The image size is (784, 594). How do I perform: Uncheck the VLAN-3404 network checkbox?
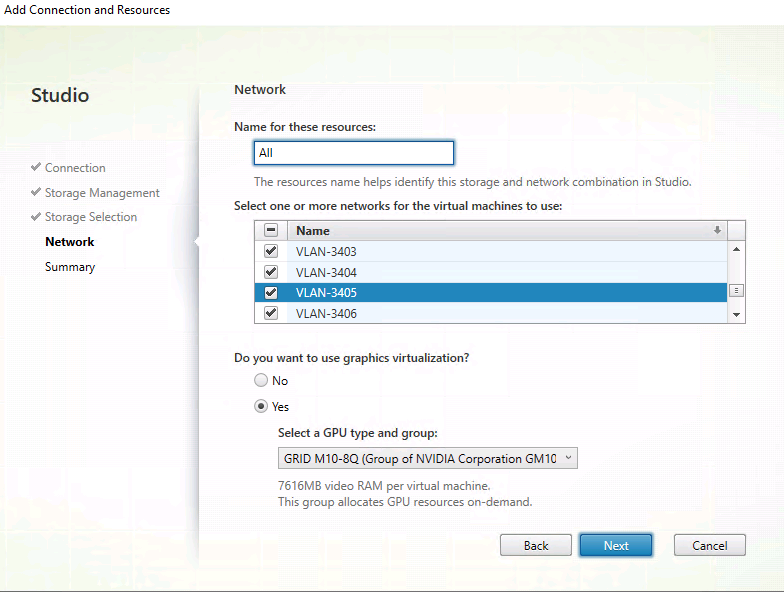click(x=270, y=272)
